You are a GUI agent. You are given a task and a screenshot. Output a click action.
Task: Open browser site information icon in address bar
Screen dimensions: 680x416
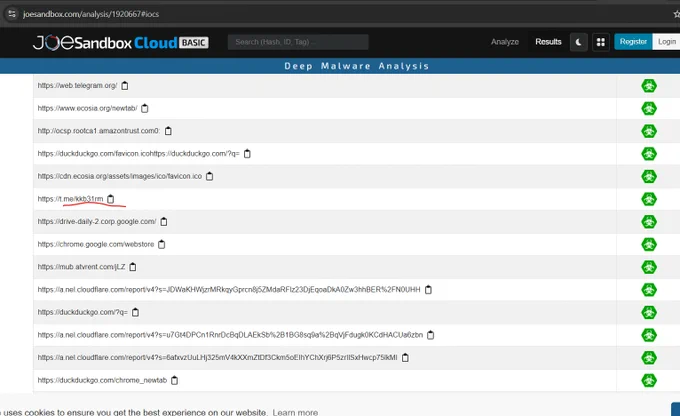coord(12,14)
